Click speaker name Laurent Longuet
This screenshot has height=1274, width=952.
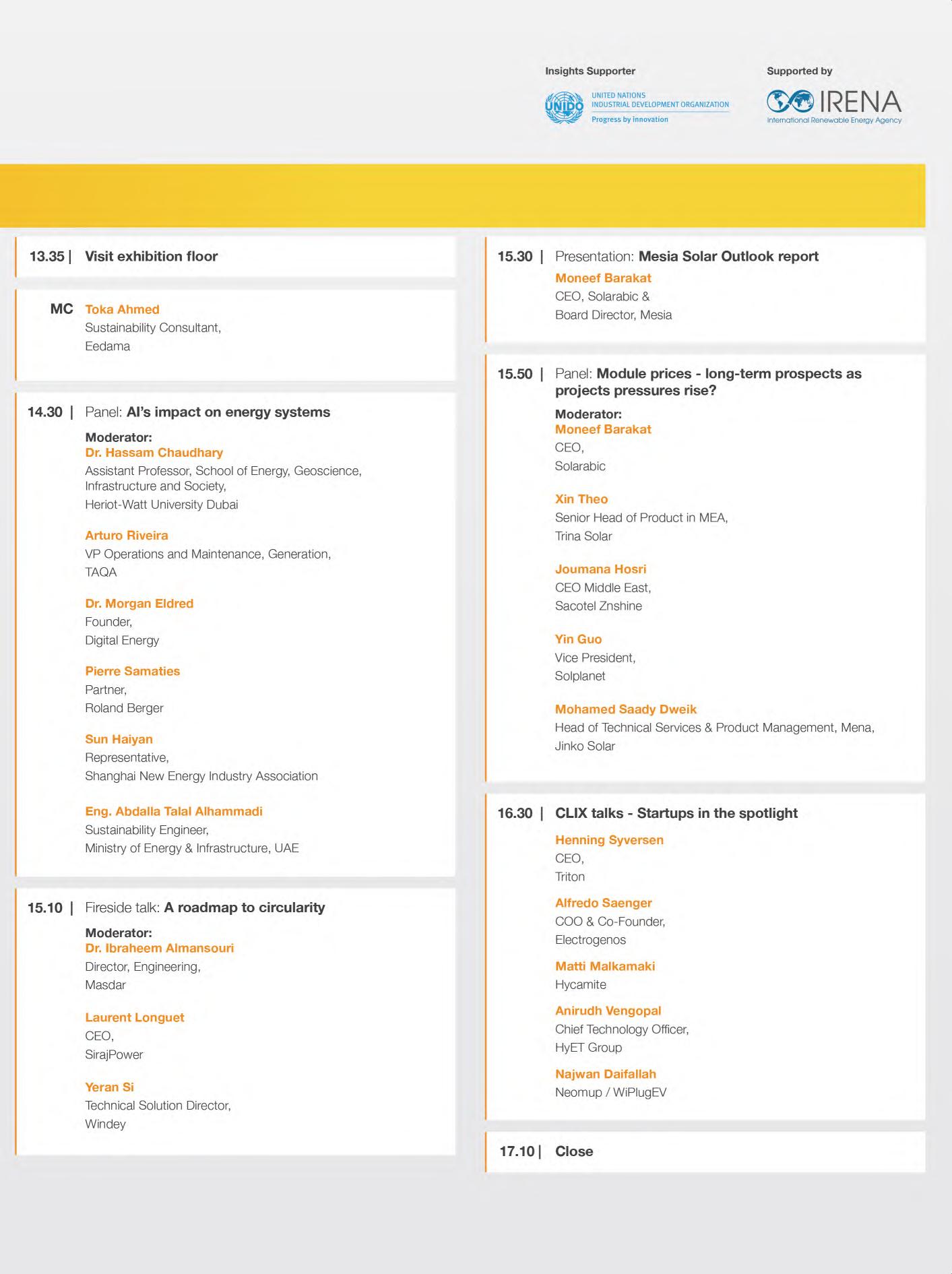135,1017
